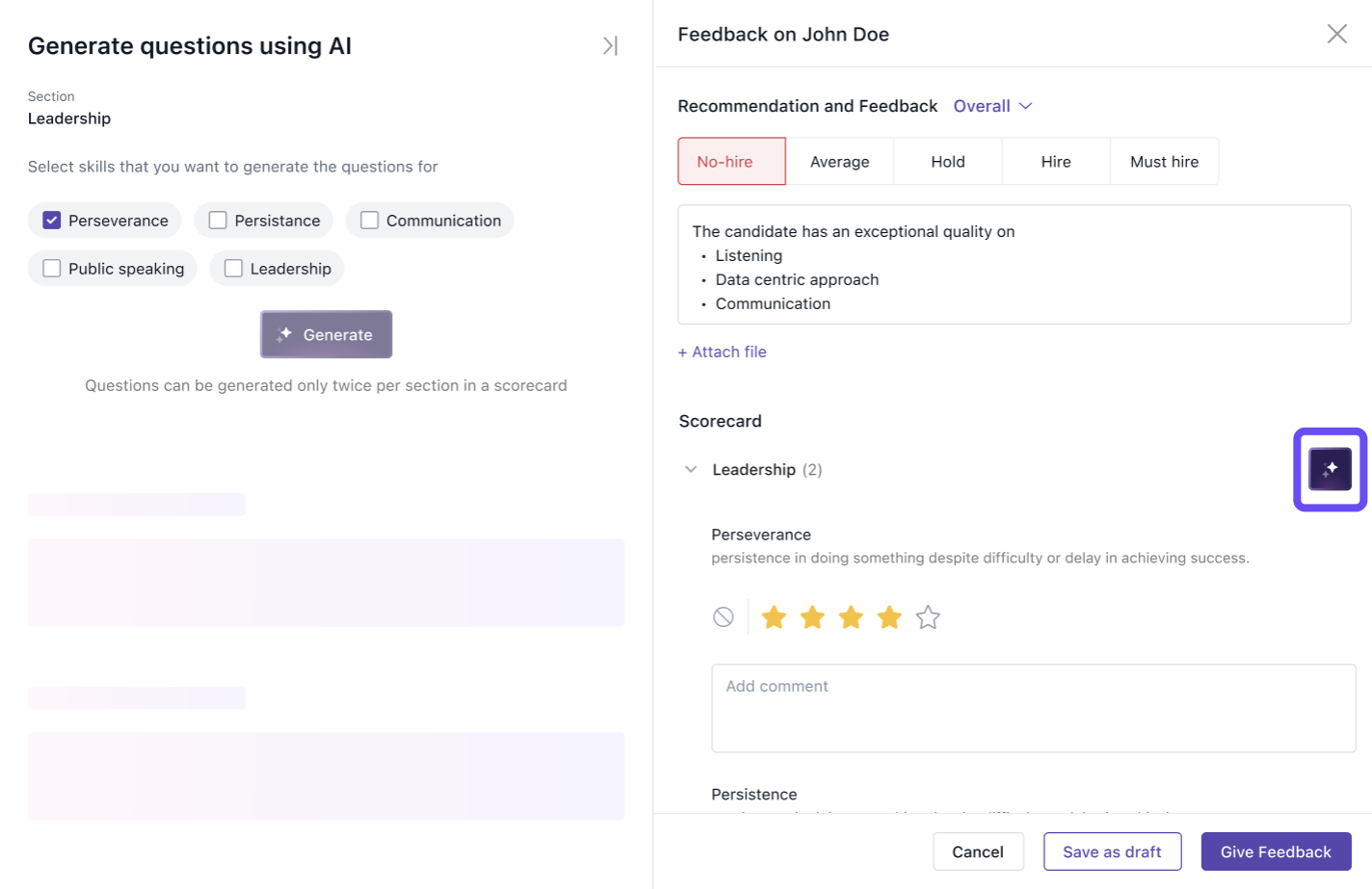Tick the Public speaking checkbox

(52, 269)
